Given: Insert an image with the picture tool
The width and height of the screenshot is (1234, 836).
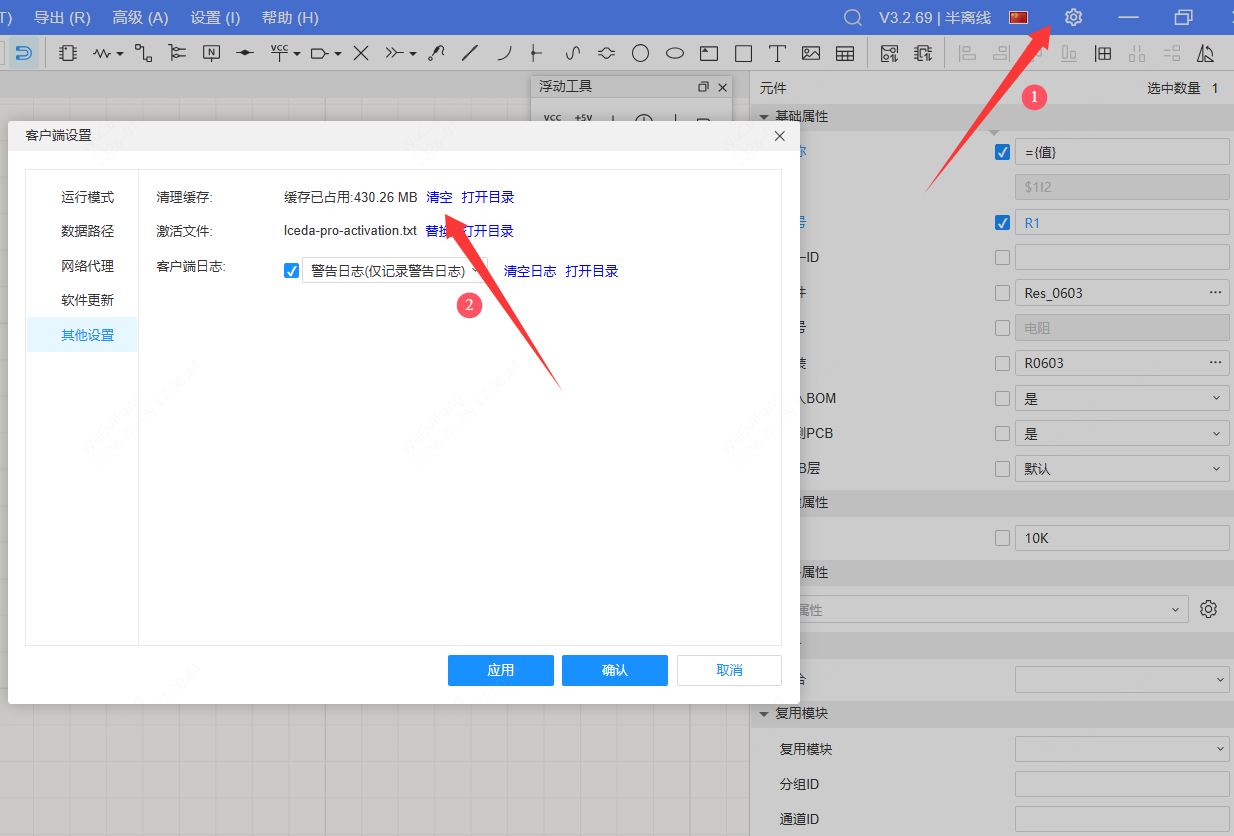Looking at the screenshot, I should [811, 53].
